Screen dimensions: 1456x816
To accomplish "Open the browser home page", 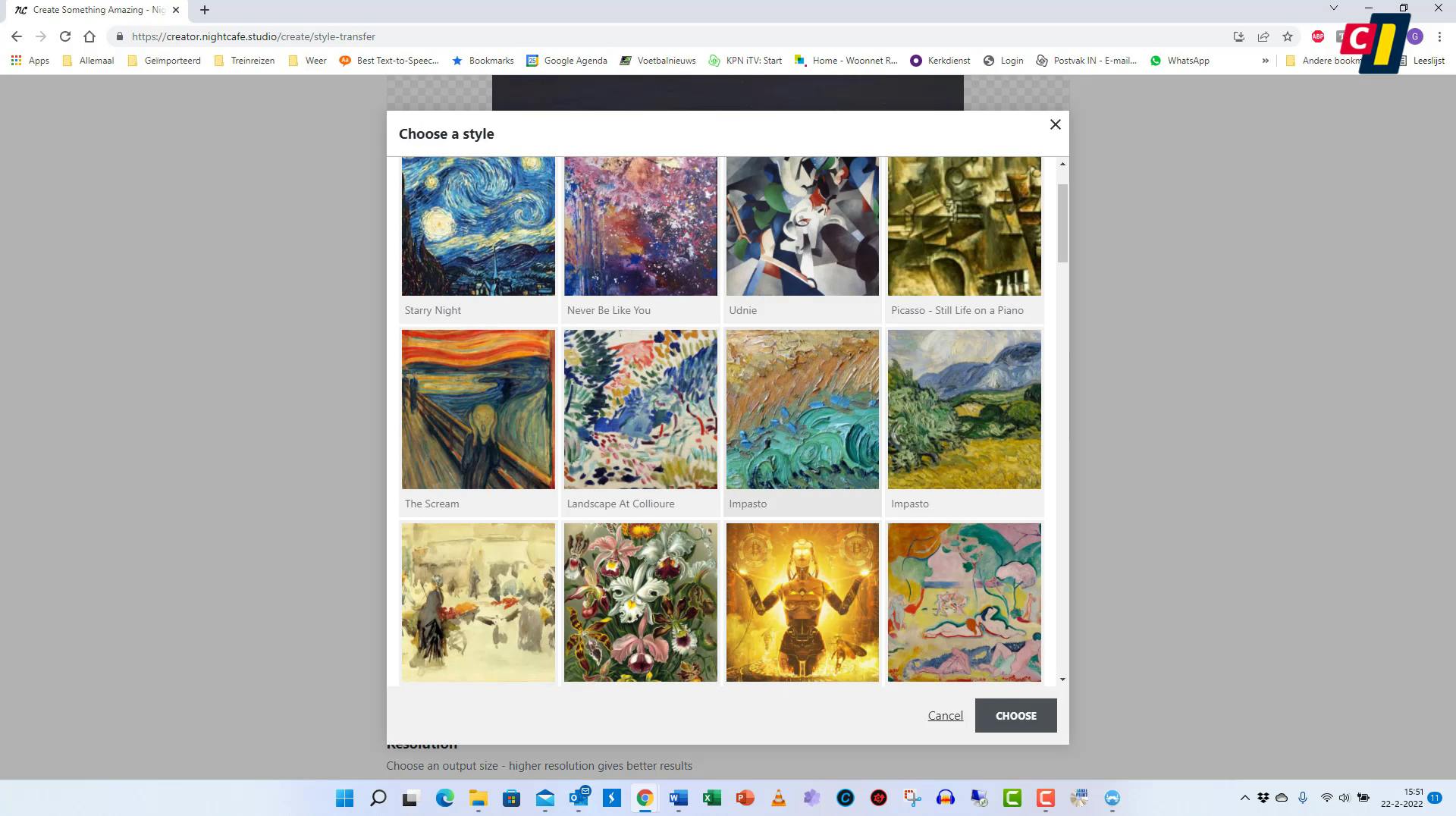I will (x=89, y=36).
